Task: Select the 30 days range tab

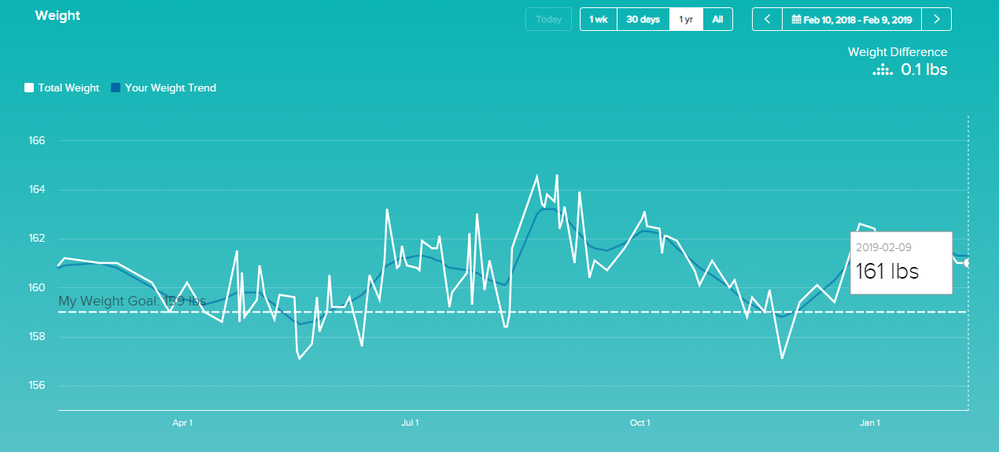Action: (x=643, y=20)
